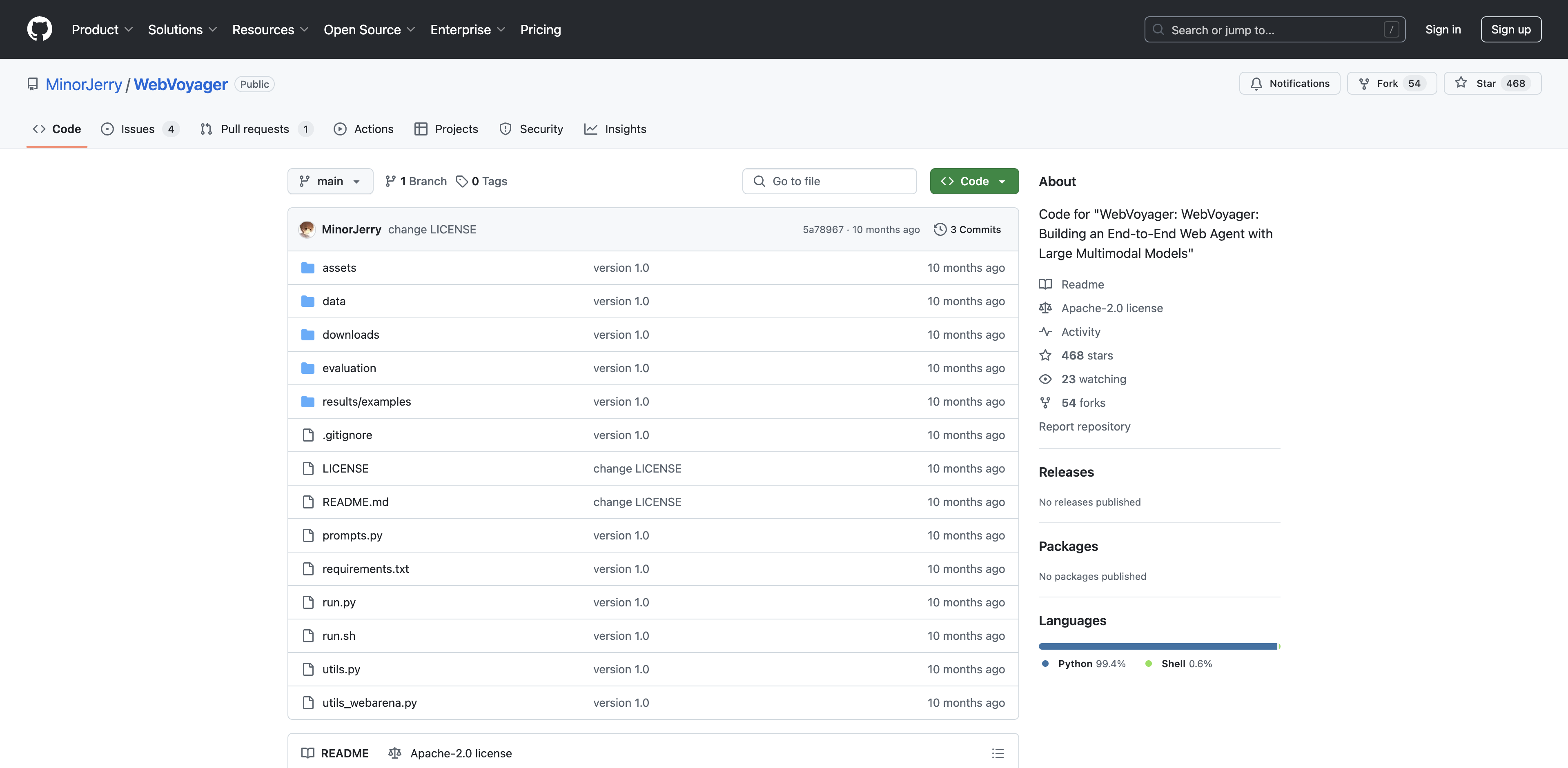Click the utils.py file icon
1568x768 pixels.
pos(308,669)
